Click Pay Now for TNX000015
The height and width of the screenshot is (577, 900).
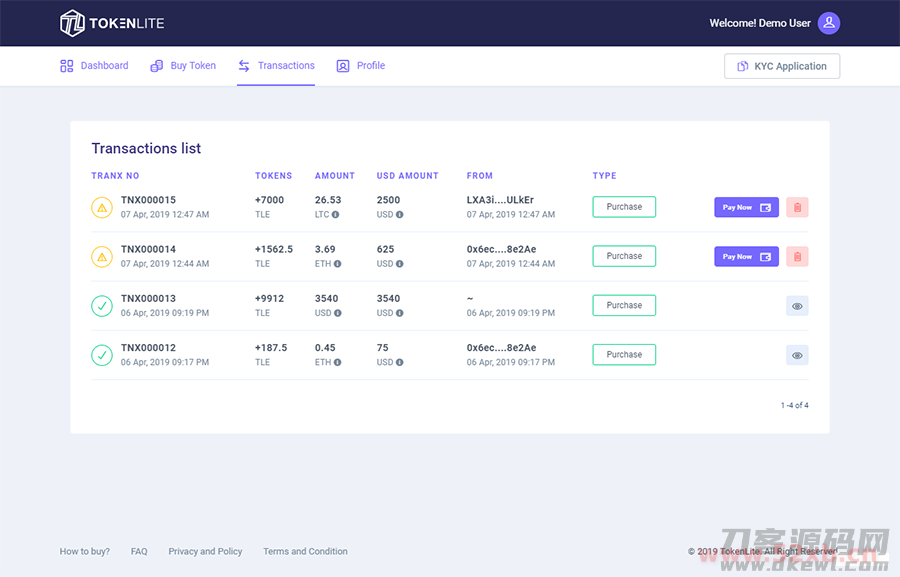coord(746,207)
